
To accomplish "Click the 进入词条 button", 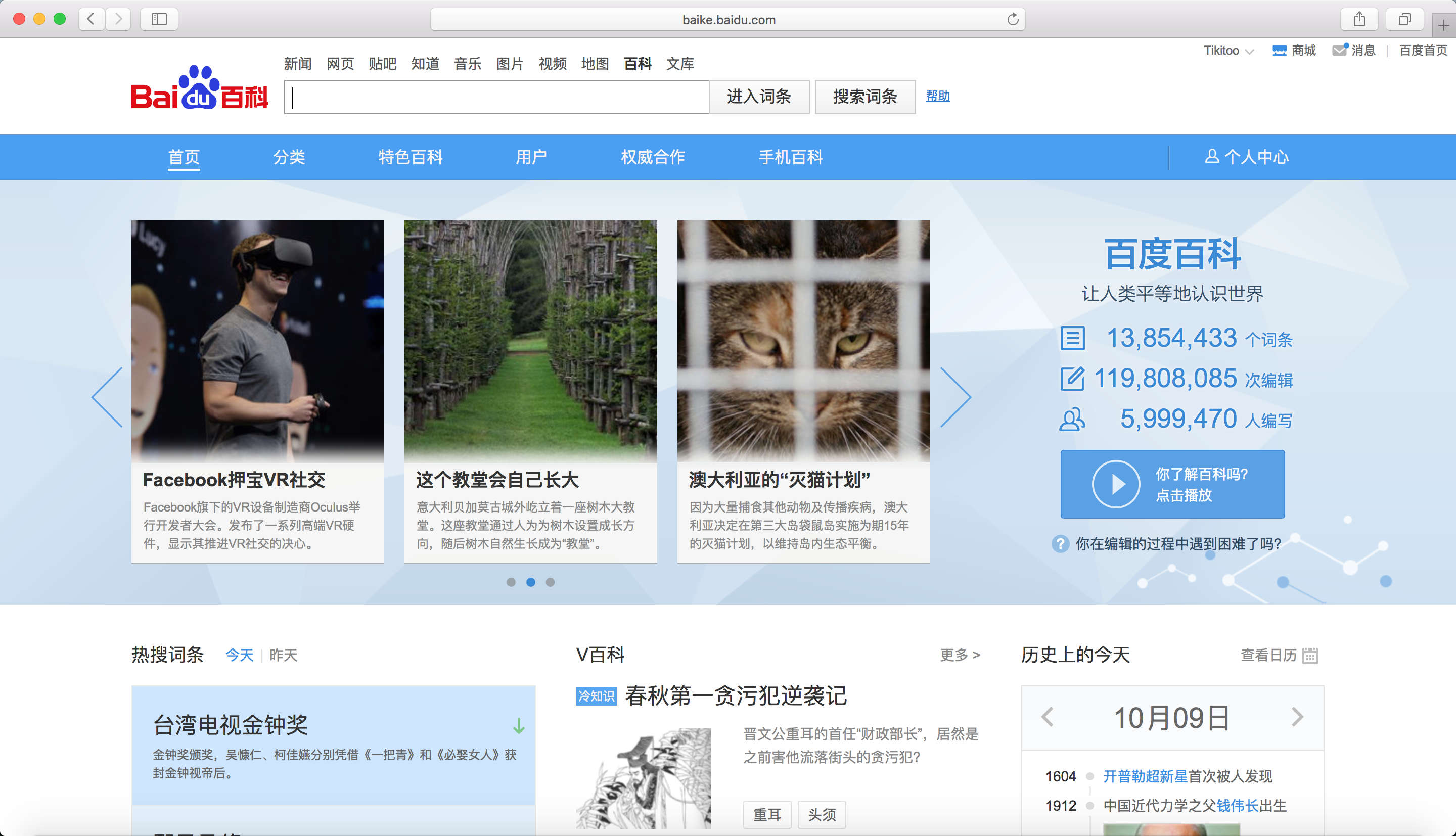I will pos(759,97).
